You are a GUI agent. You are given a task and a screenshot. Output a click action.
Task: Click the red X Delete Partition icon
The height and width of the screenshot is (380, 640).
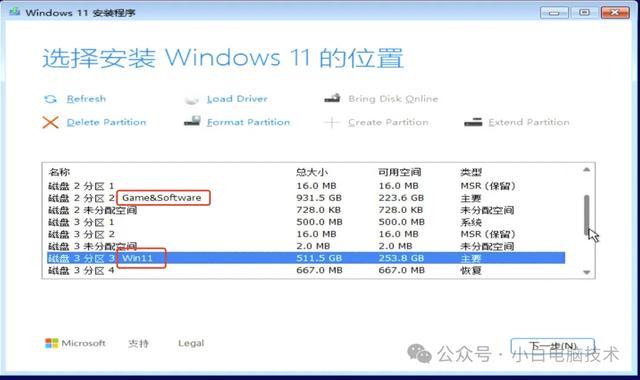[x=51, y=122]
